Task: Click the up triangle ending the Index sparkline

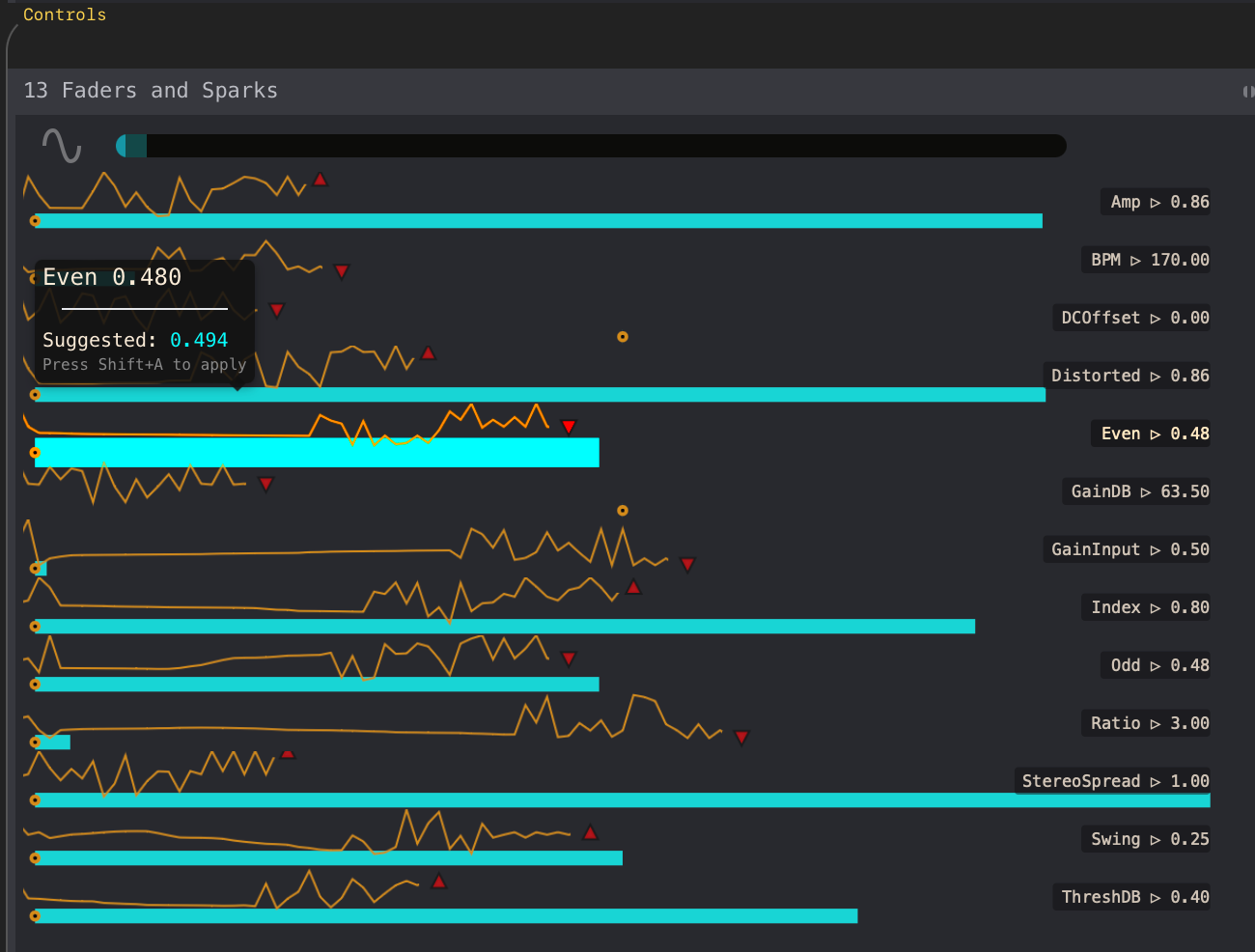Action: pos(633,587)
